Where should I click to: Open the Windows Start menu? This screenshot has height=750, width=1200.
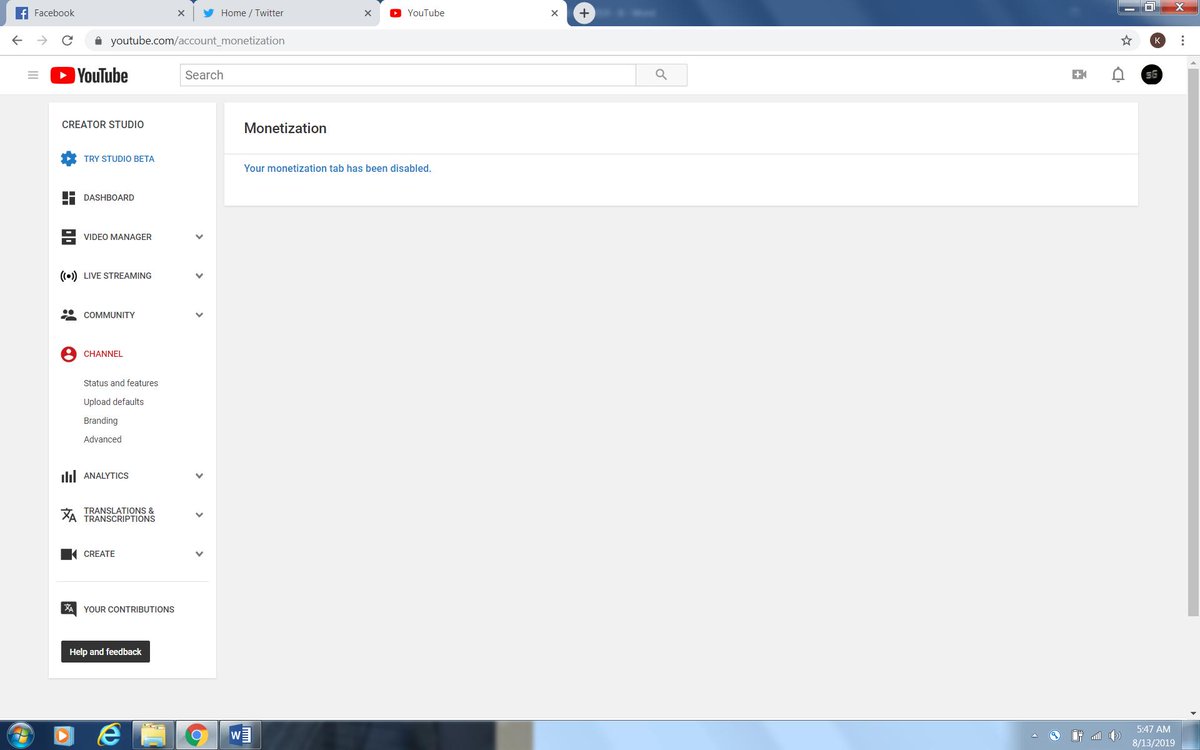pyautogui.click(x=20, y=735)
